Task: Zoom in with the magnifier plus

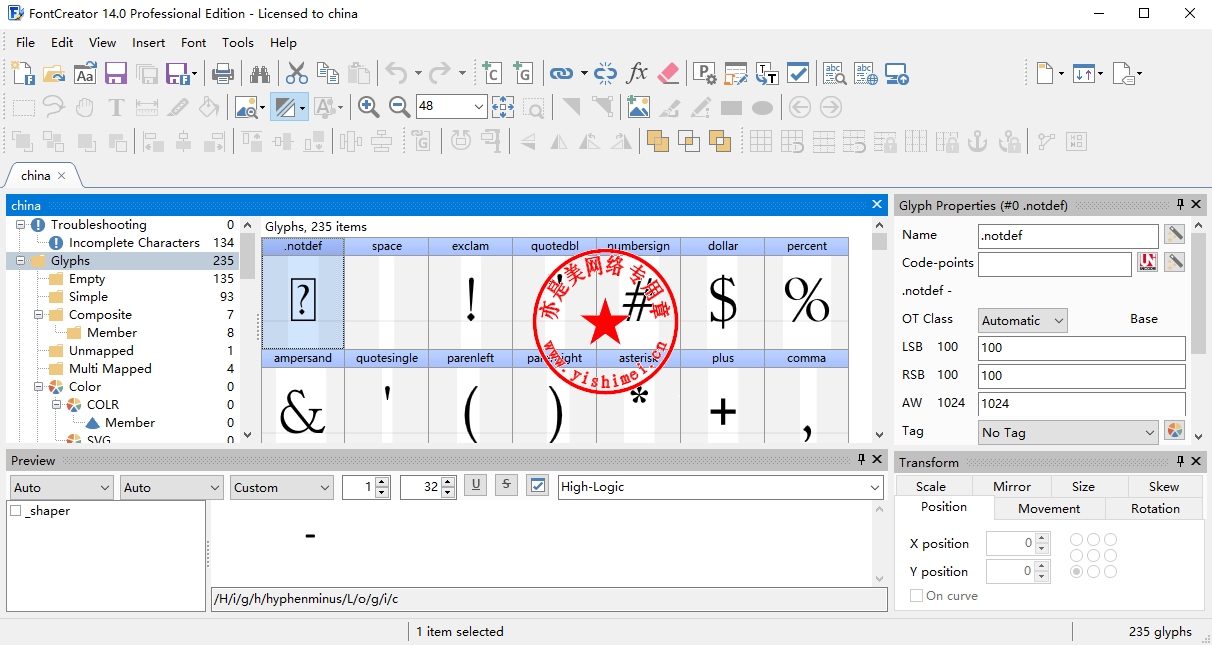Action: (369, 107)
